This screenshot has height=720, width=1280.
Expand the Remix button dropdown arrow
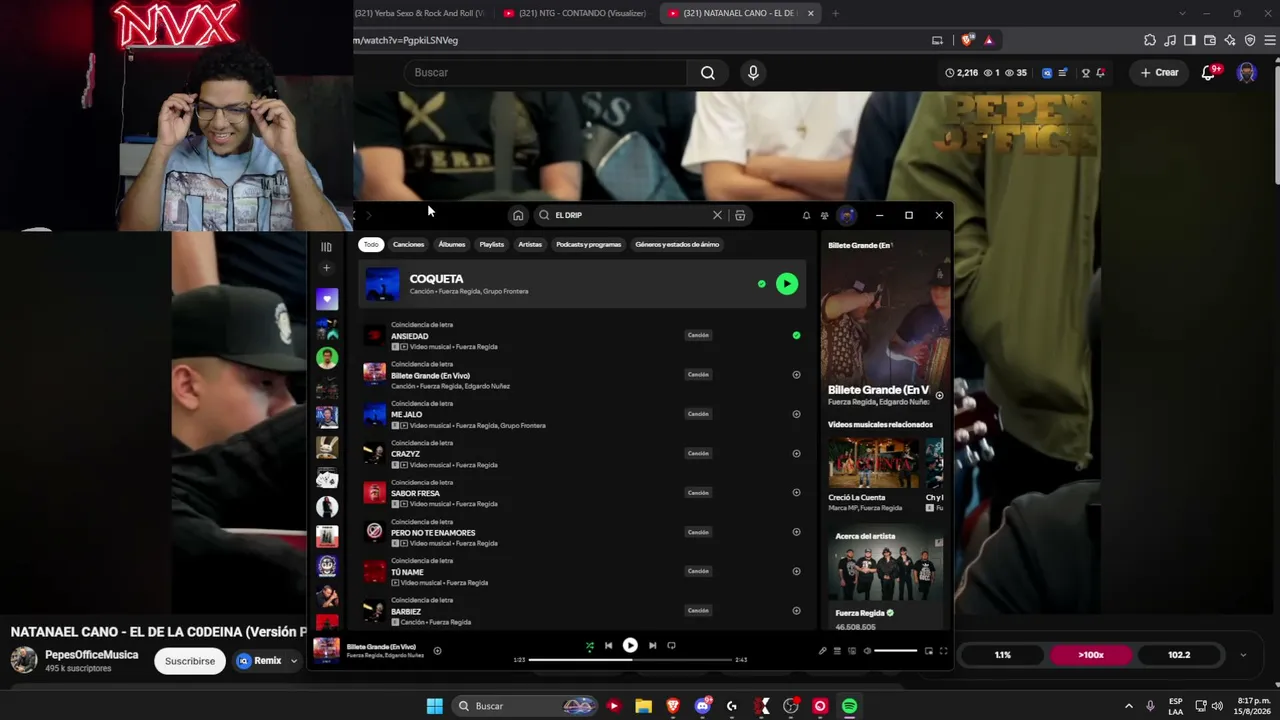tap(294, 661)
